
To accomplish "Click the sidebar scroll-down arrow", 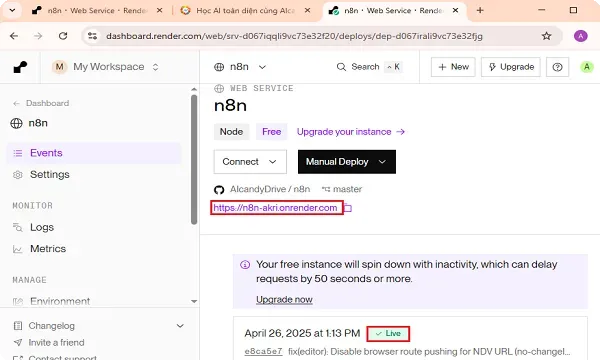I will click(x=194, y=301).
